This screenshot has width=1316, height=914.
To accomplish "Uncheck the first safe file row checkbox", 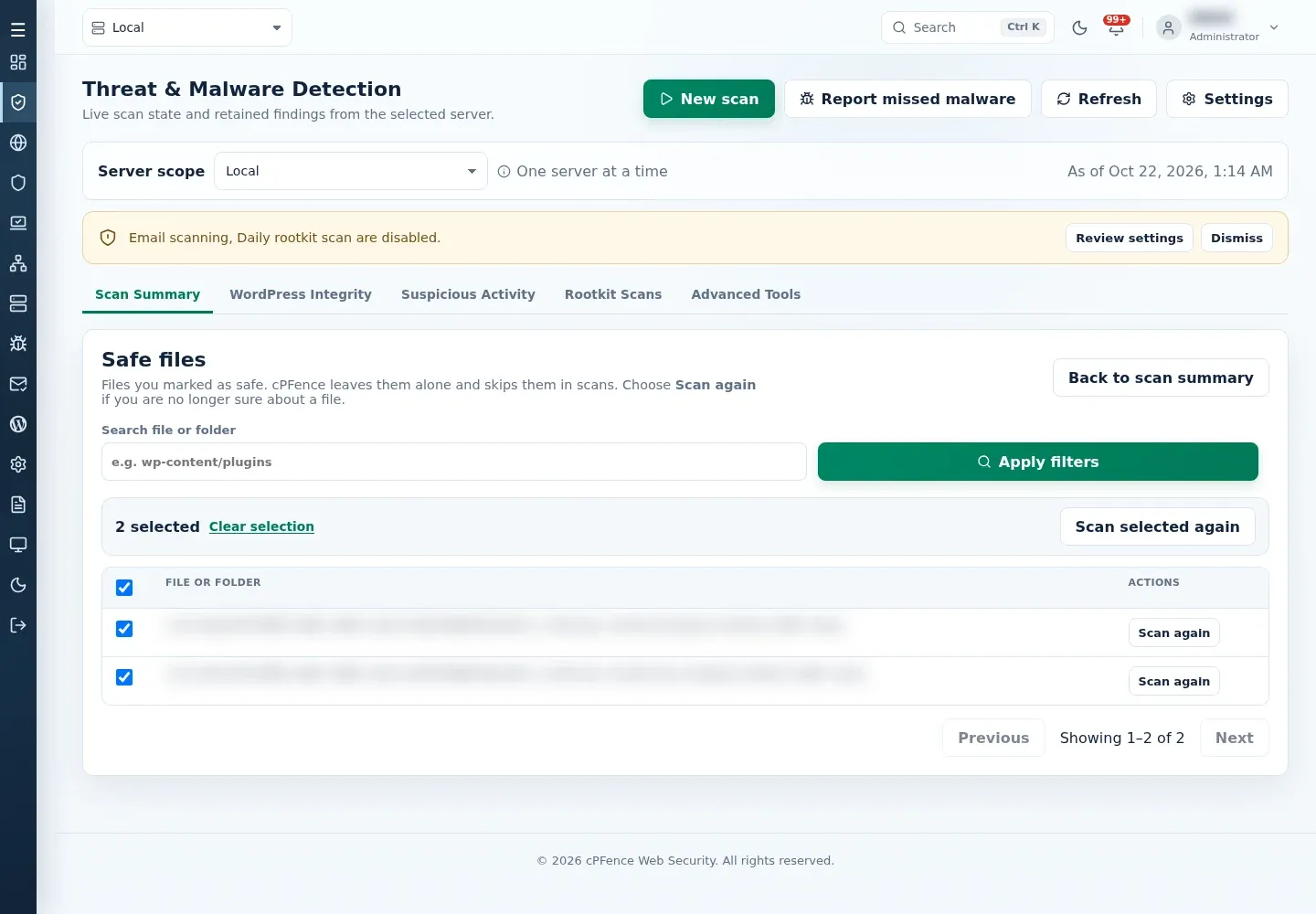I will (124, 629).
